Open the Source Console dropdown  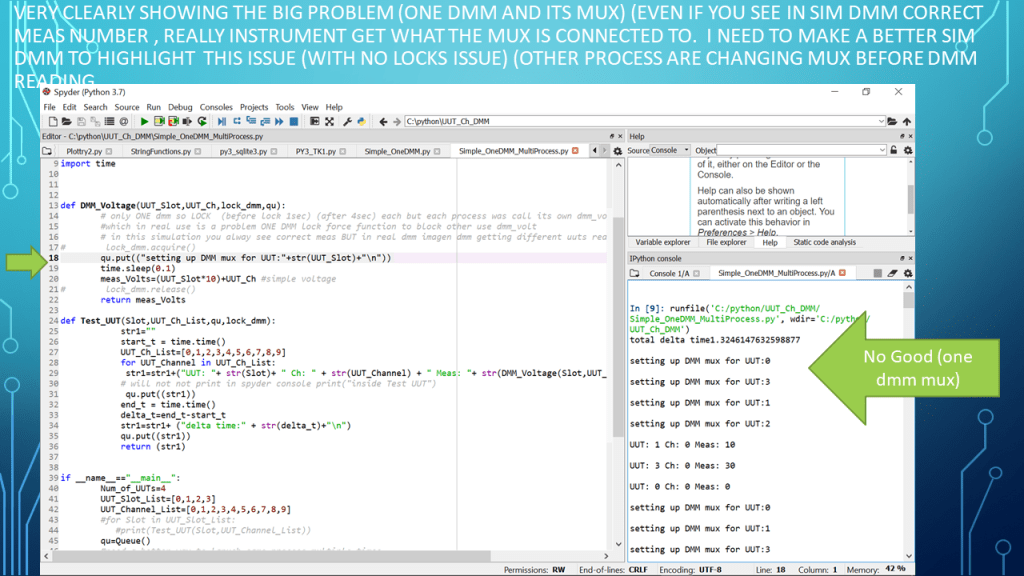tap(684, 151)
